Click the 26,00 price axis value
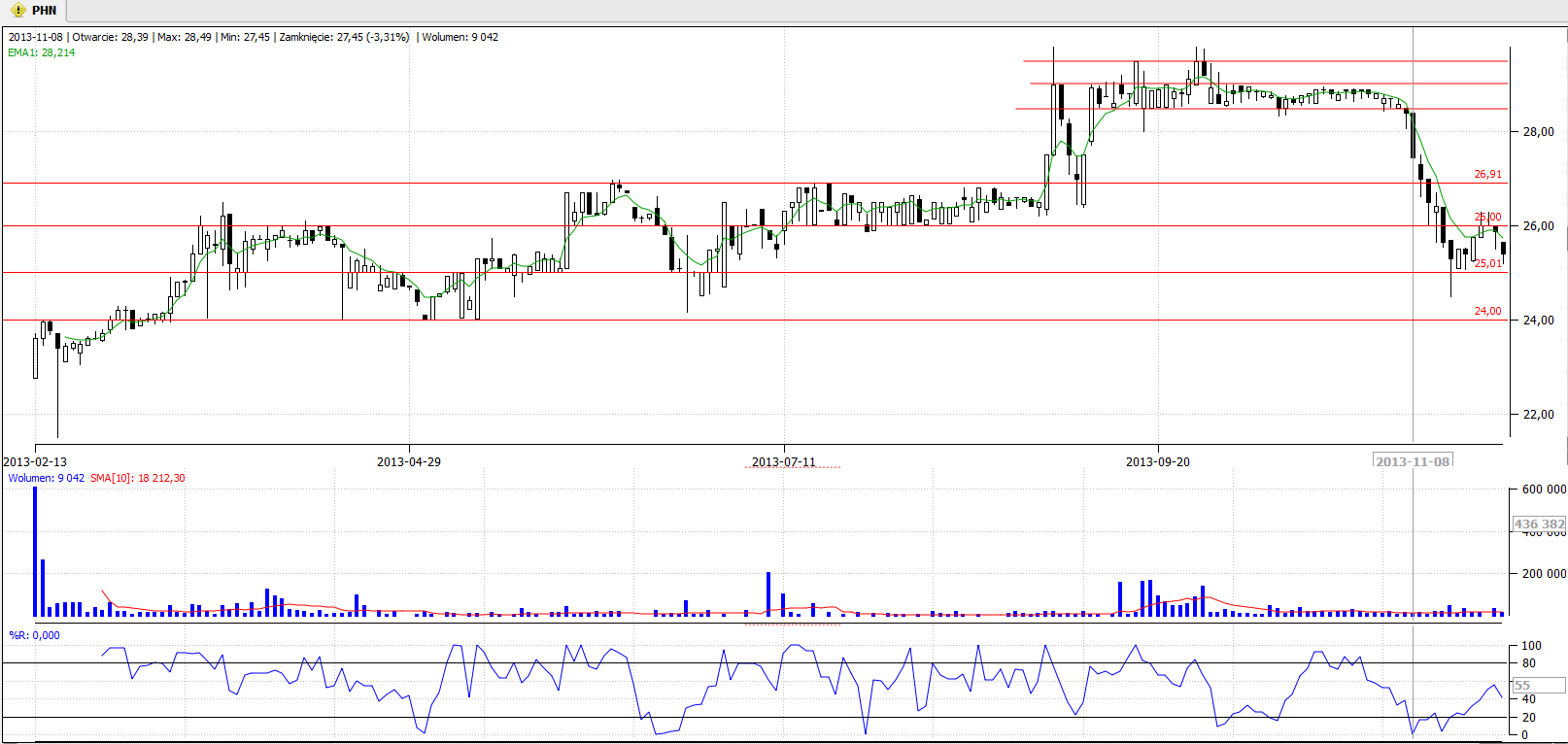Screen dimensions: 1568x744 [1538, 226]
